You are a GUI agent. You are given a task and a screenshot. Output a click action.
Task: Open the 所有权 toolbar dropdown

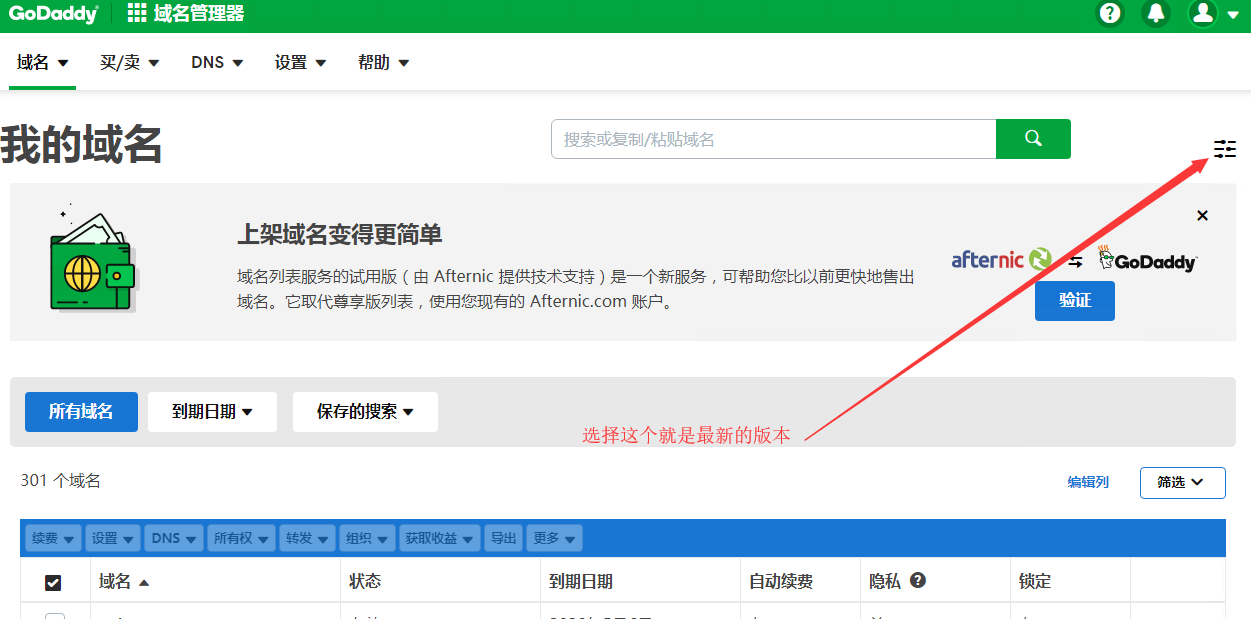point(242,538)
